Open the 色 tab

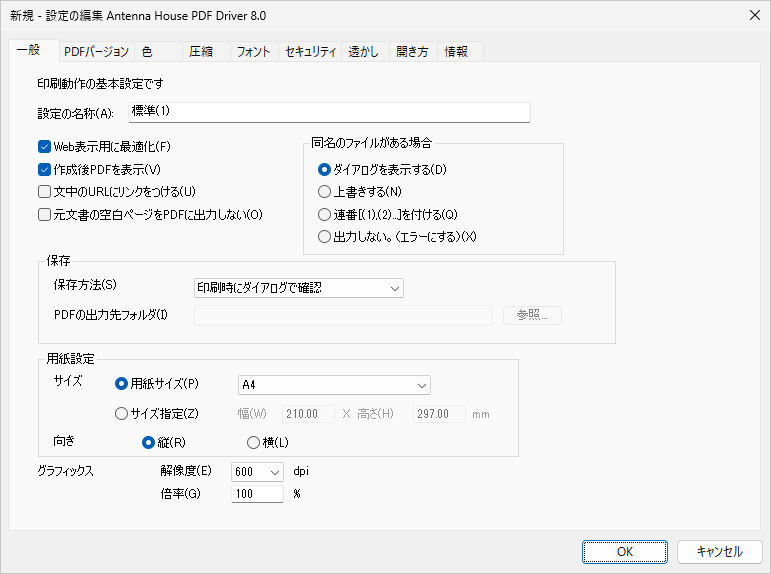tap(148, 51)
